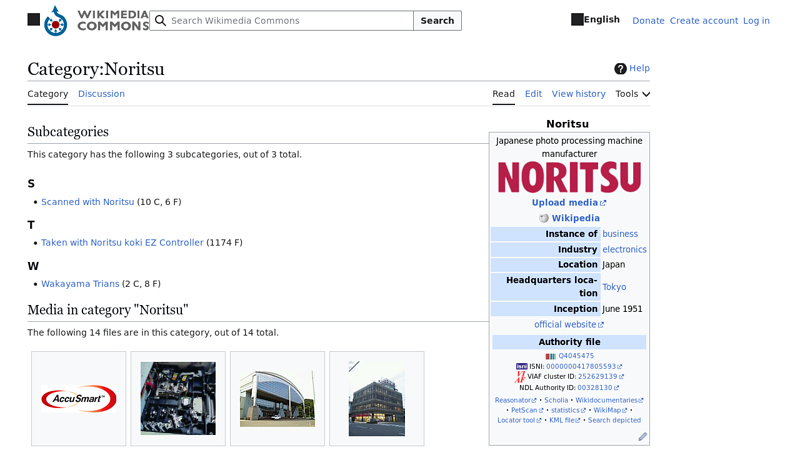Click the Reasonator link
800x450 pixels.
(x=515, y=401)
